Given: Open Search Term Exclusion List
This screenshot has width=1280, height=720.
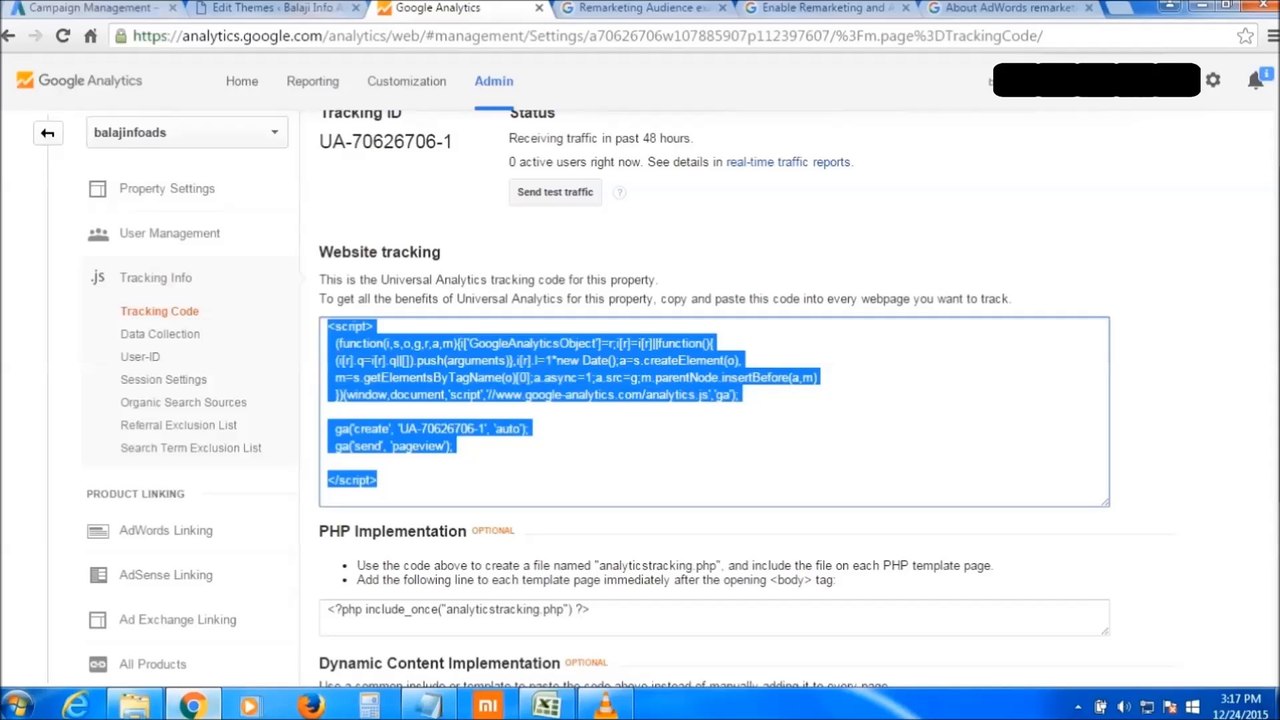Looking at the screenshot, I should click(x=191, y=448).
